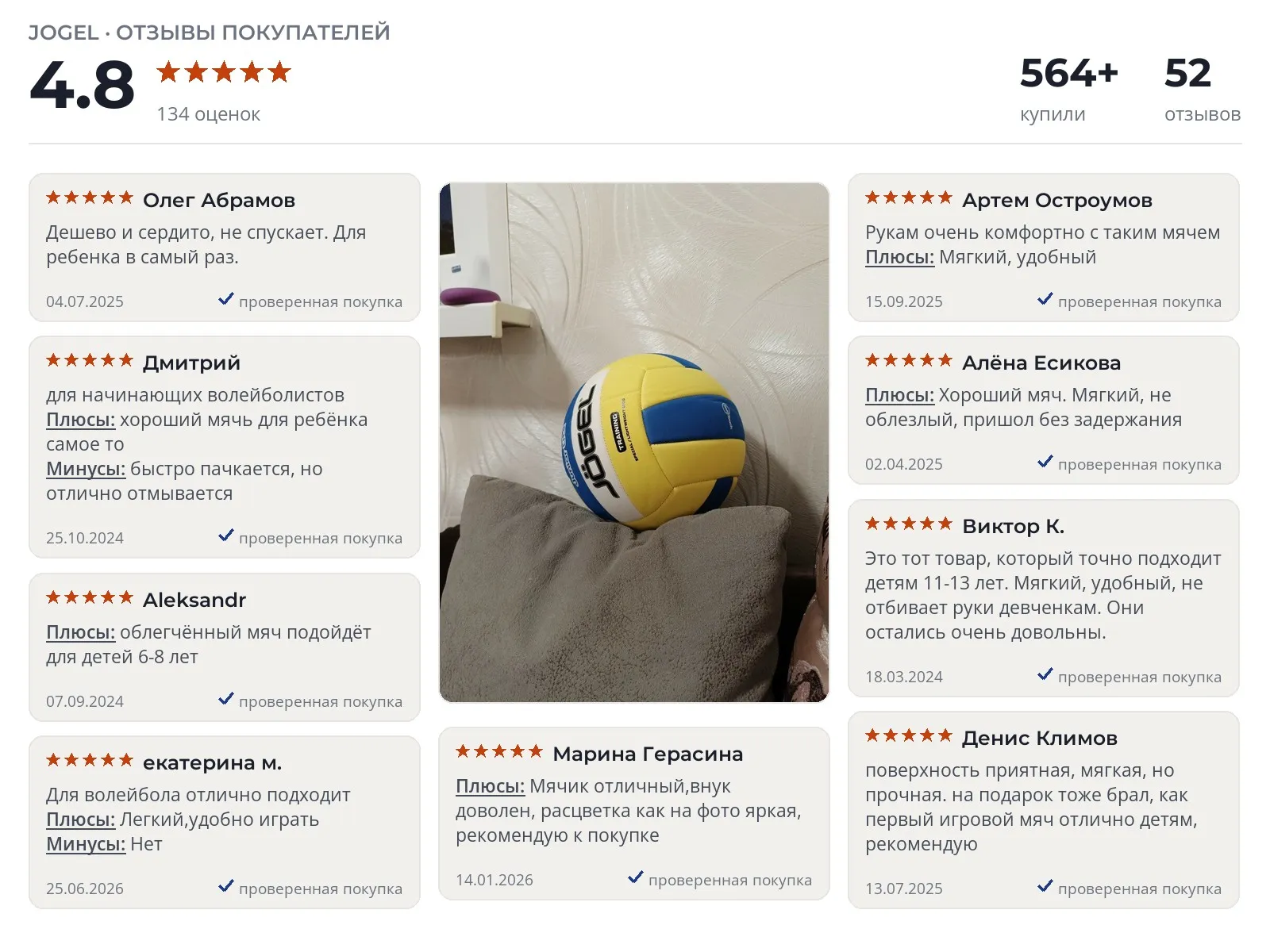Click reviewer name Денис Климов
The width and height of the screenshot is (1270, 952).
tap(1039, 738)
